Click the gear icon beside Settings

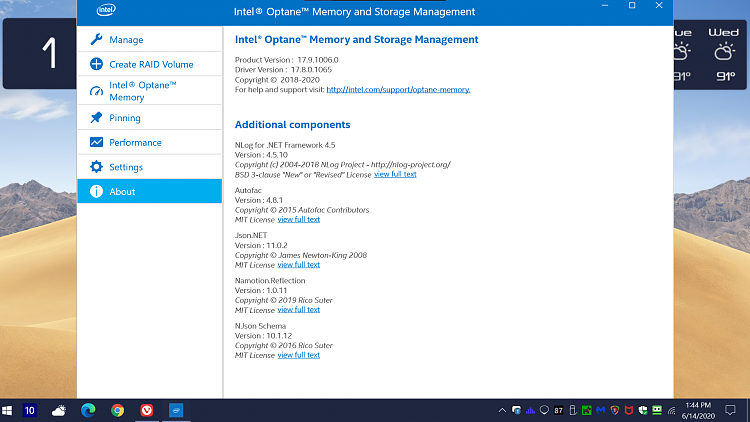pyautogui.click(x=96, y=167)
